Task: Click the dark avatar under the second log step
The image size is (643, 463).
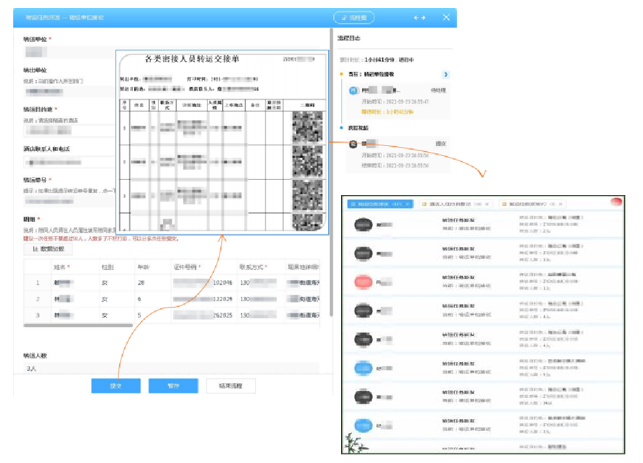Action: coord(353,144)
